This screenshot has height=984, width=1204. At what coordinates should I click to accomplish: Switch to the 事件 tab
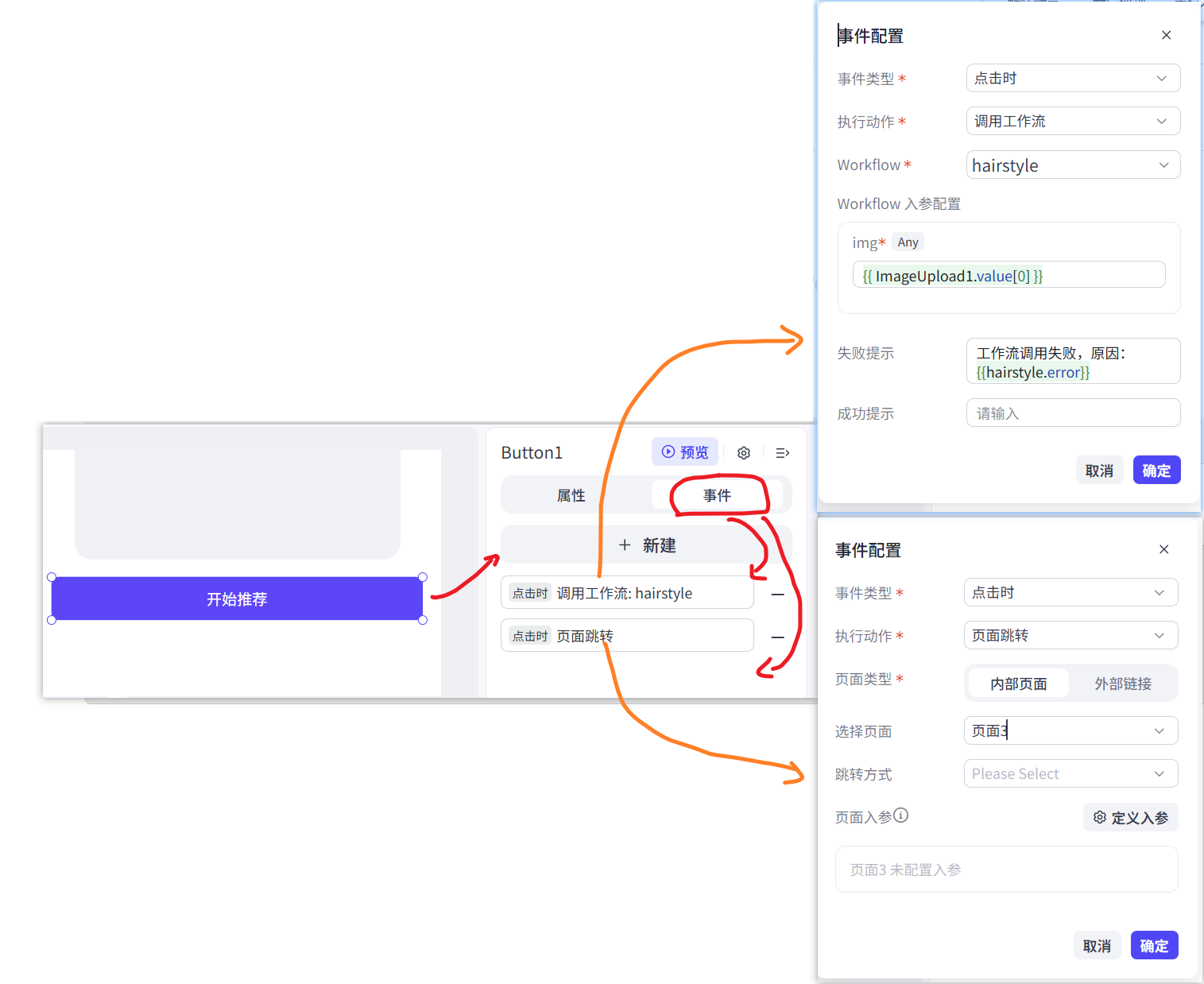pos(718,494)
